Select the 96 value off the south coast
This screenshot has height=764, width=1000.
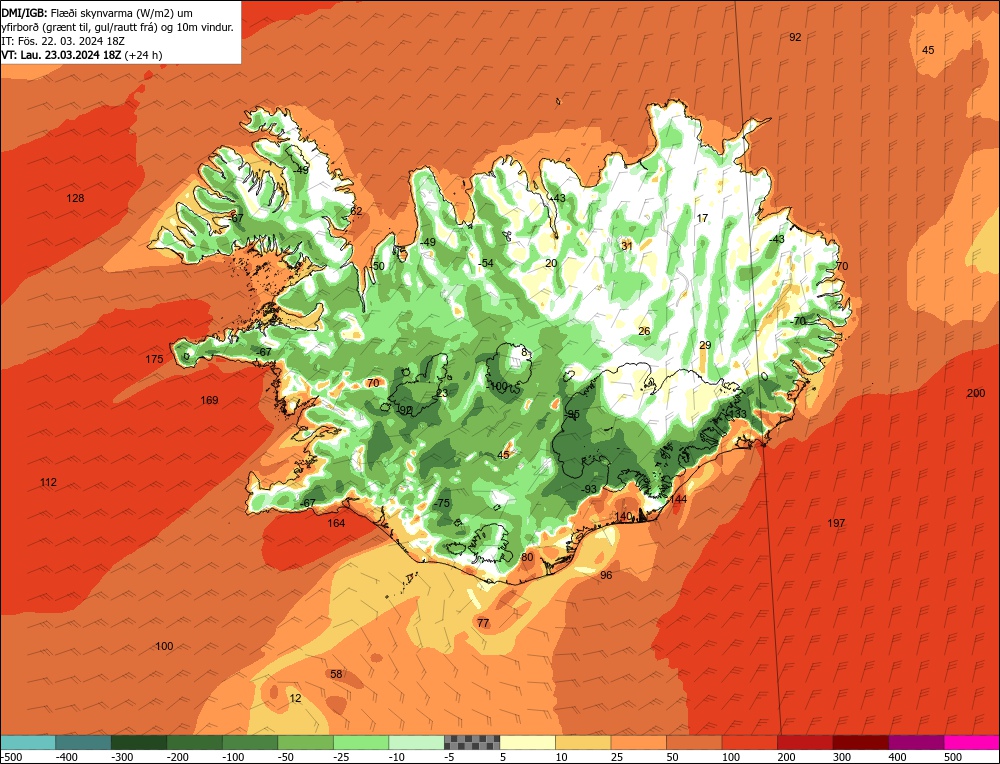point(606,575)
